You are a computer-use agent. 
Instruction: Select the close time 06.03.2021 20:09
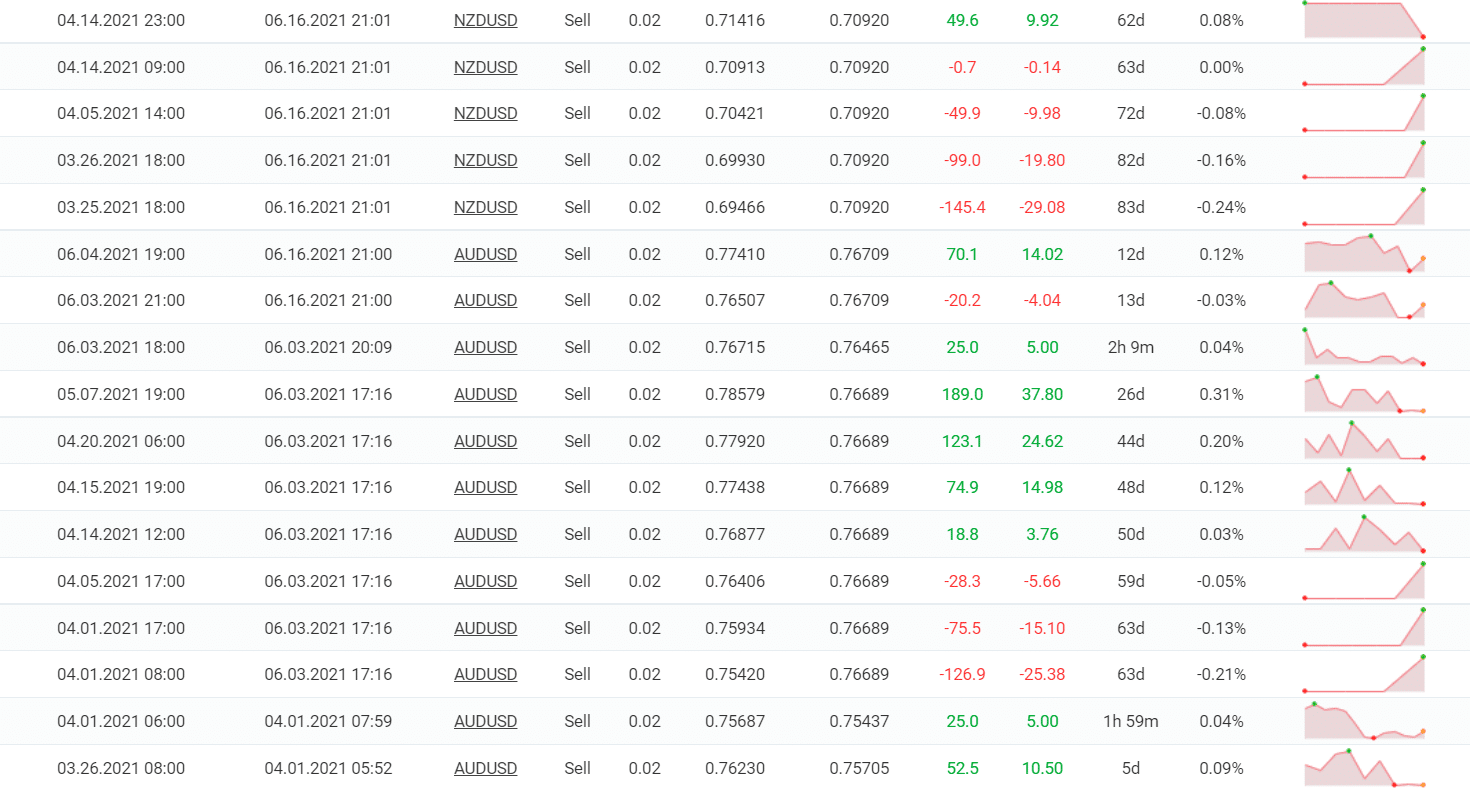328,347
